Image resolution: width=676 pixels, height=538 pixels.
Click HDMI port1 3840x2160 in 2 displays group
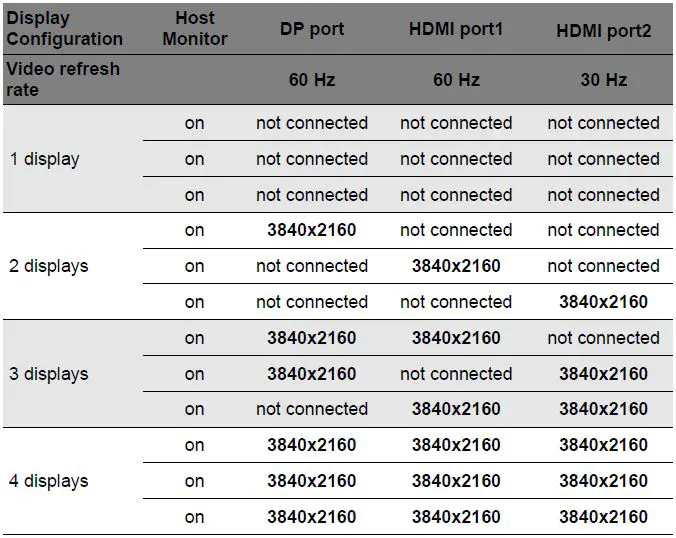[456, 266]
